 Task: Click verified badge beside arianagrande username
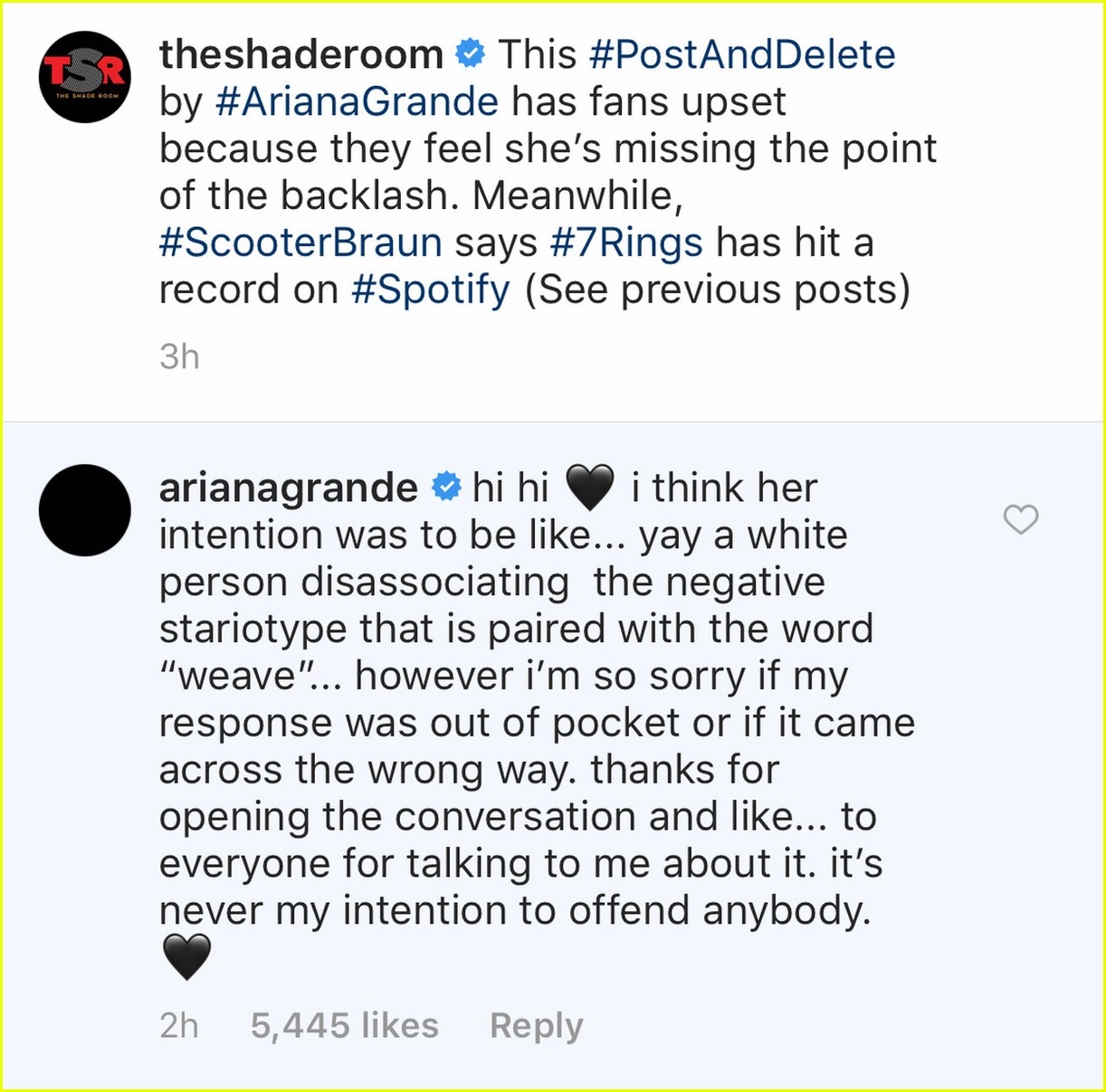(444, 488)
